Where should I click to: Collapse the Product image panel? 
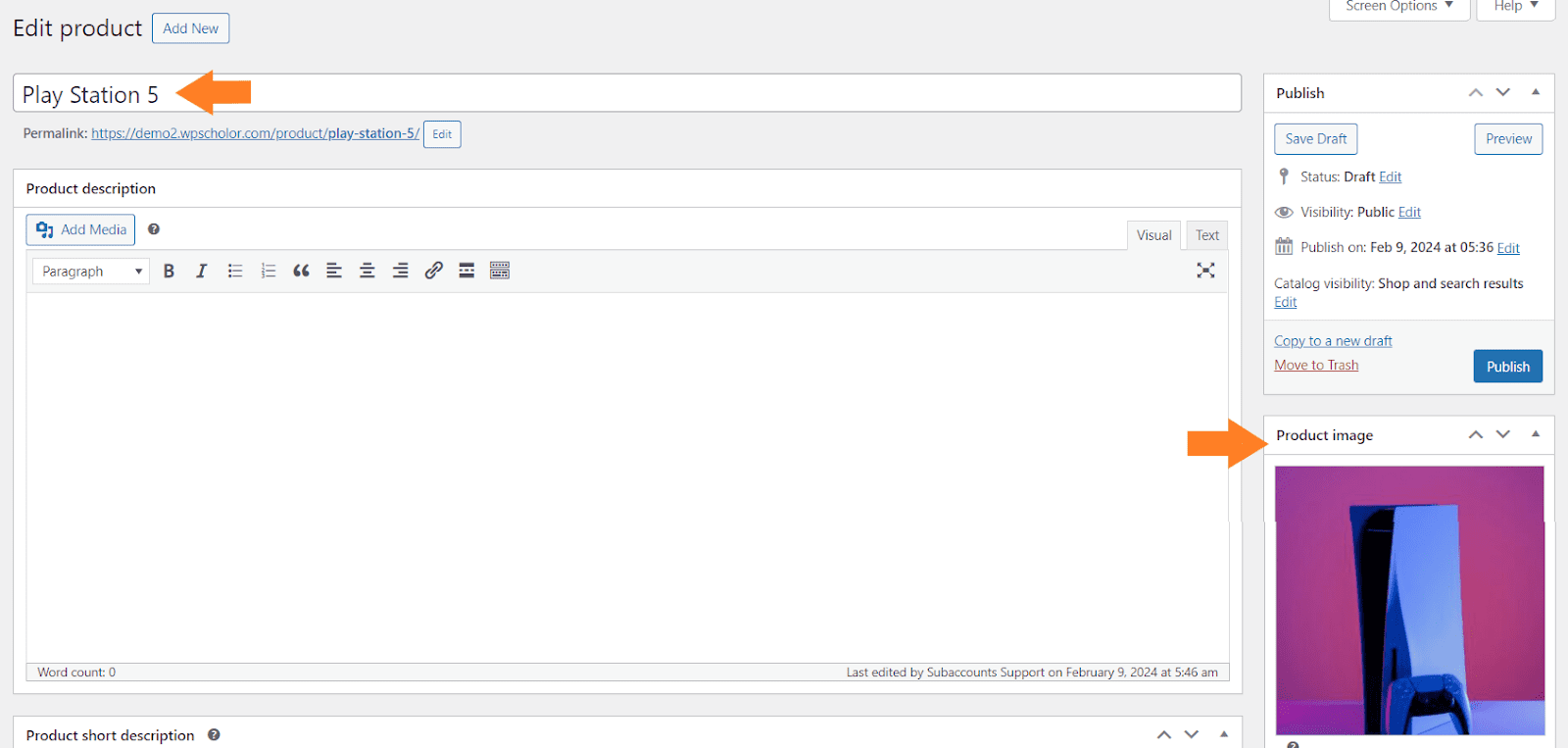click(1536, 434)
